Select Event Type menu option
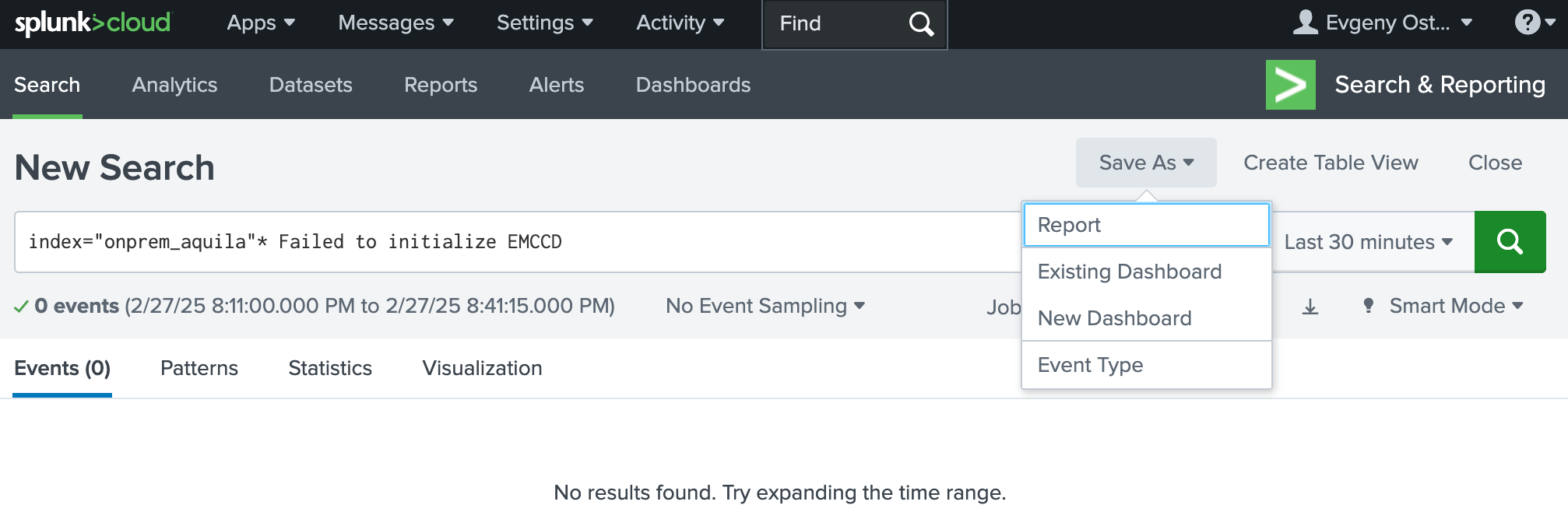 tap(1090, 365)
